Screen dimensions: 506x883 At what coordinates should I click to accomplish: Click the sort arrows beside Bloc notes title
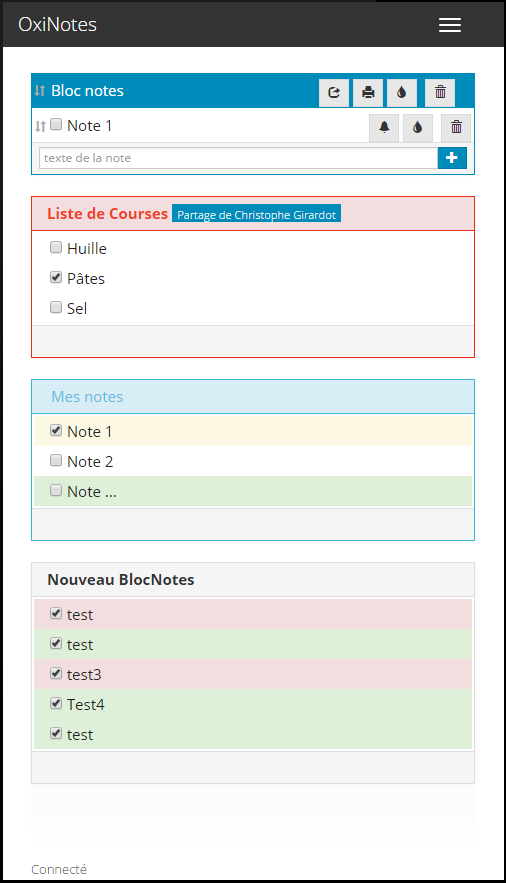pos(39,91)
